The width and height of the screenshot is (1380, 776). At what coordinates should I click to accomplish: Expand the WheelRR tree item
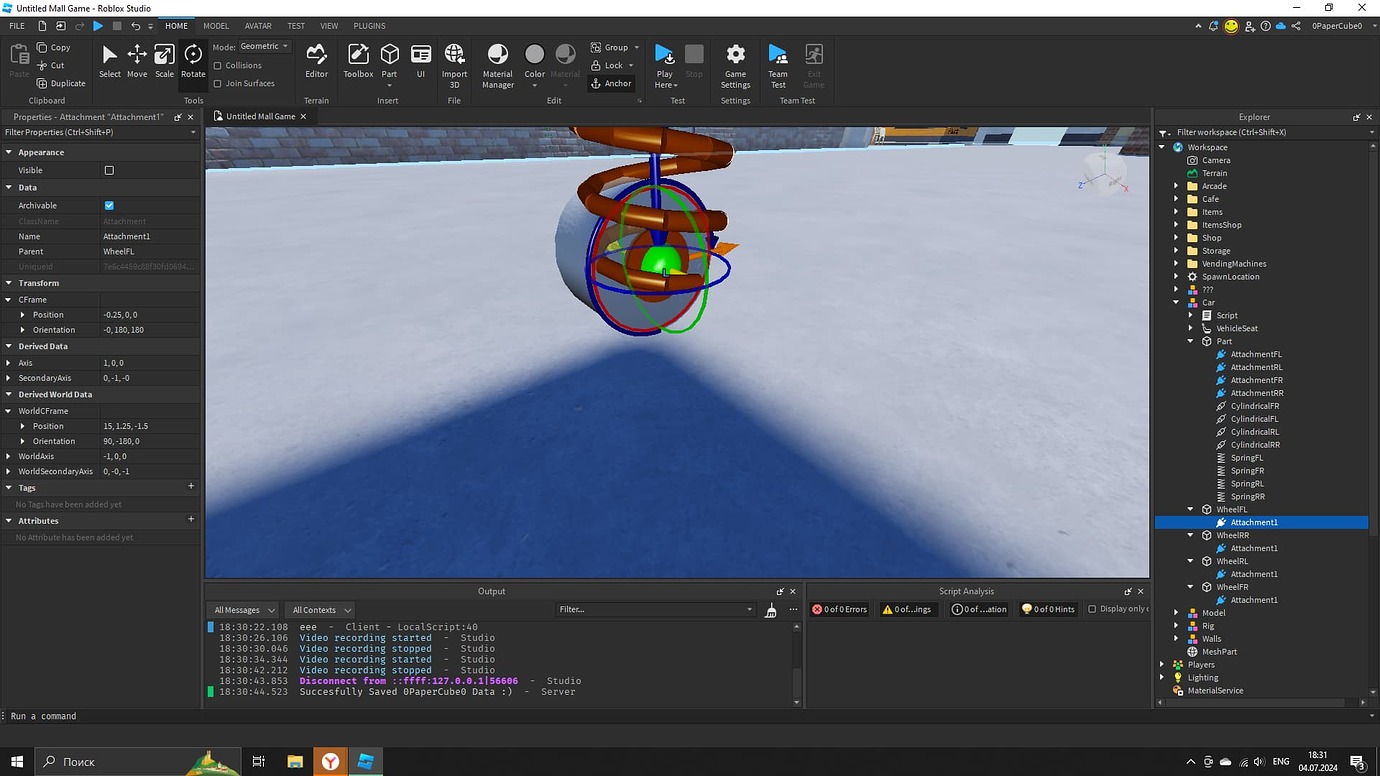(x=1190, y=534)
